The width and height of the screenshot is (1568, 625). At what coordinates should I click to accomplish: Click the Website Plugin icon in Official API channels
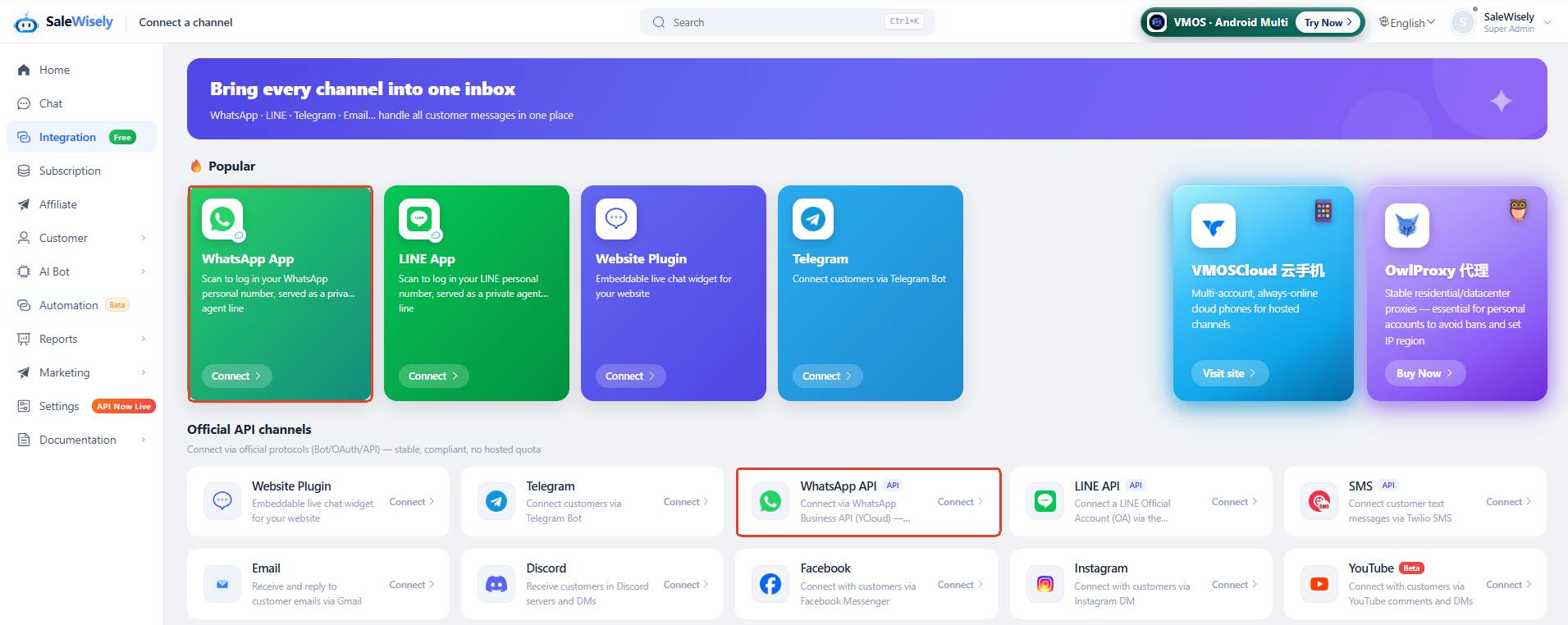pos(222,501)
